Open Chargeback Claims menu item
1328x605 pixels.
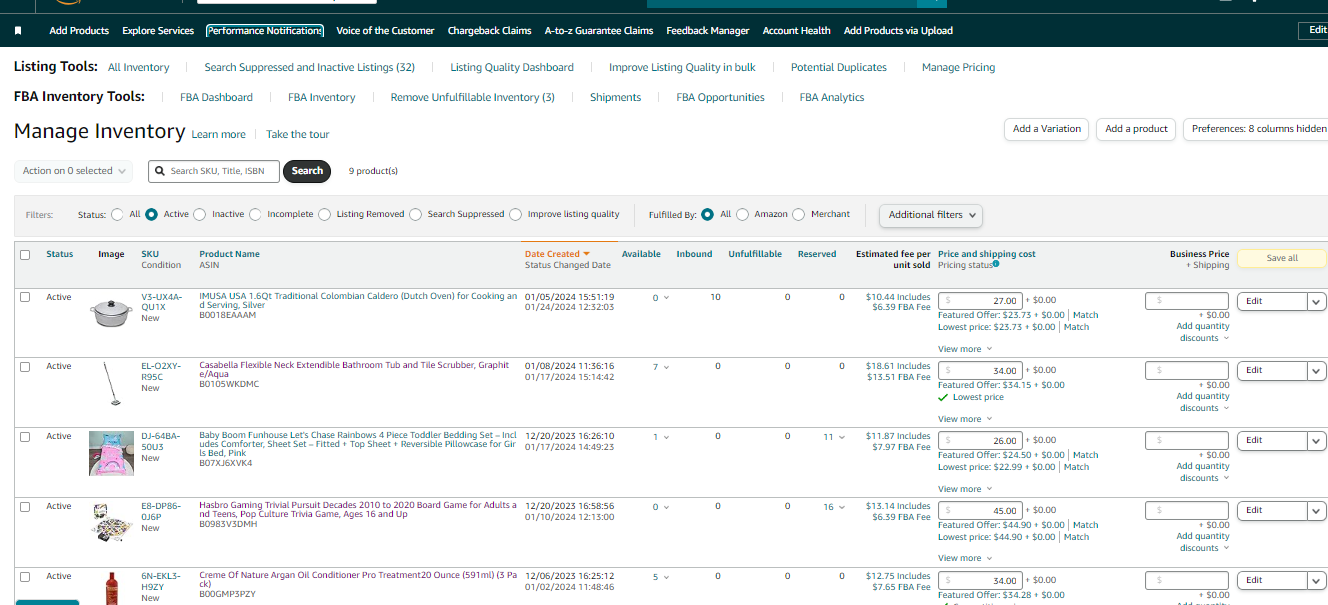tap(490, 31)
